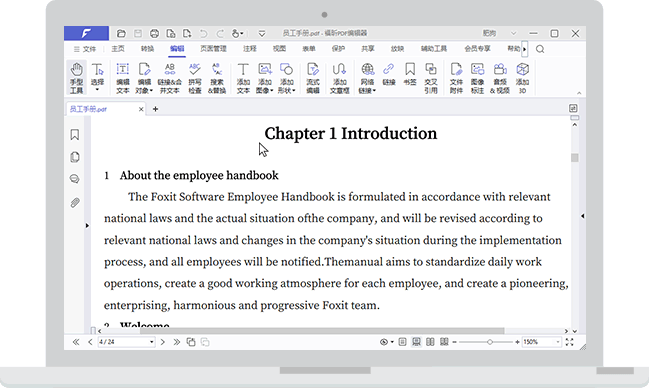Toggle continuous page view mode

tap(416, 342)
